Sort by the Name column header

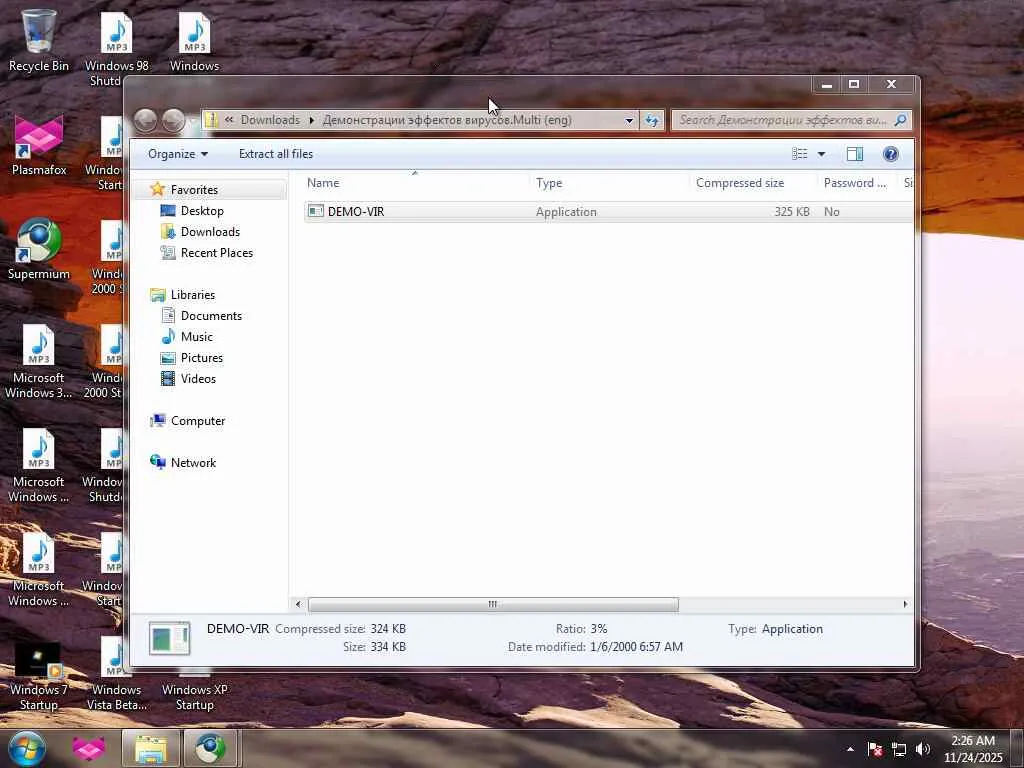(x=415, y=184)
